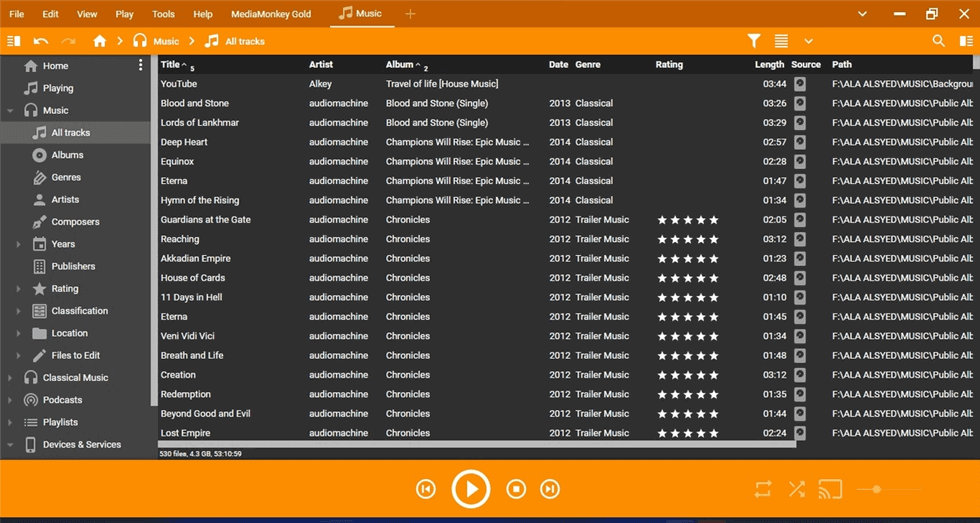Expand the Rating tree node
980x523 pixels.
coord(18,289)
